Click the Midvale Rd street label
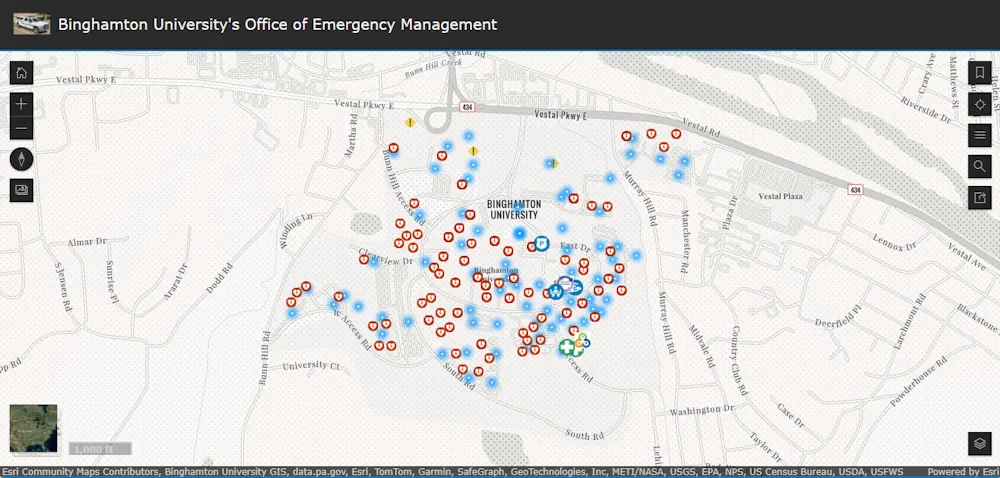This screenshot has width=1000, height=478. 703,347
